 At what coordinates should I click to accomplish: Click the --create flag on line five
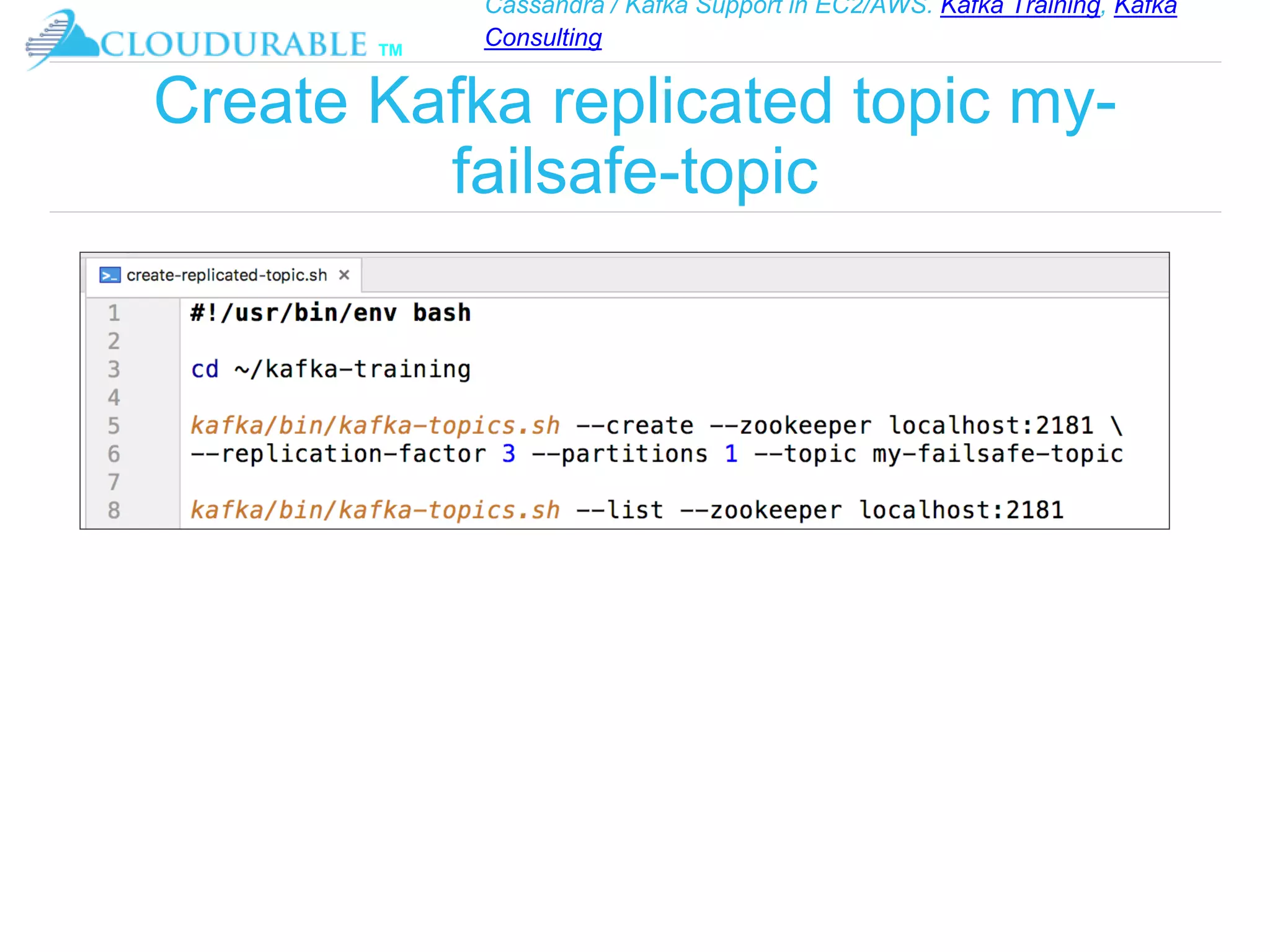pos(634,426)
